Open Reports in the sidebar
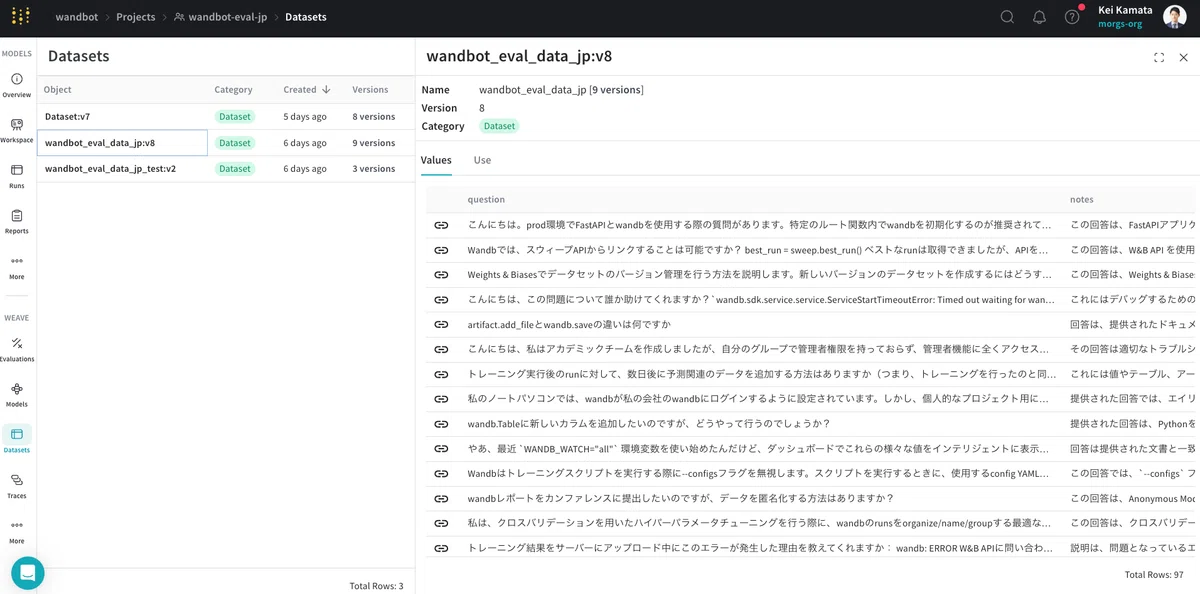 17,222
